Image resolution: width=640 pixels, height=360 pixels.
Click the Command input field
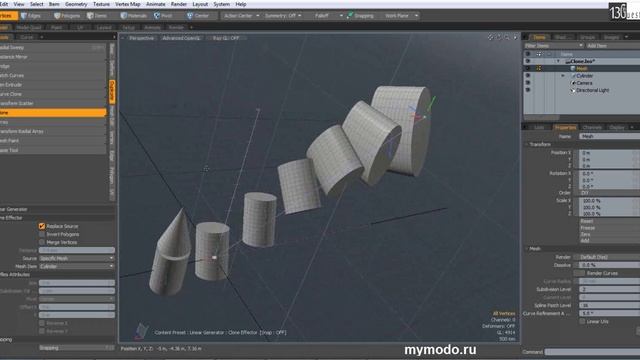pyautogui.click(x=592, y=352)
